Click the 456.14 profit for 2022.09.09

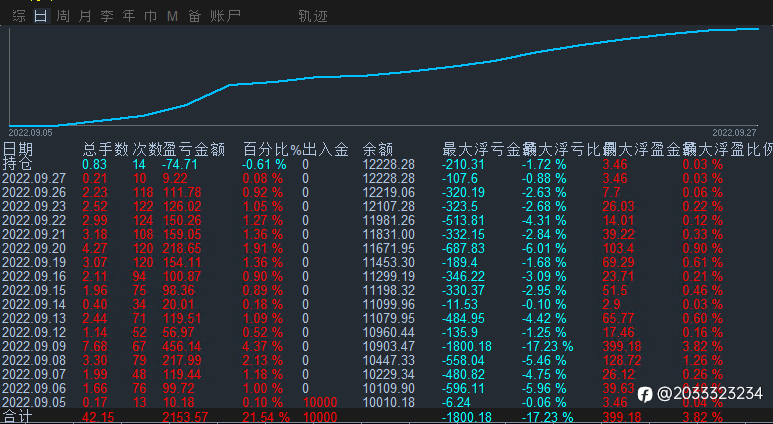(x=182, y=346)
